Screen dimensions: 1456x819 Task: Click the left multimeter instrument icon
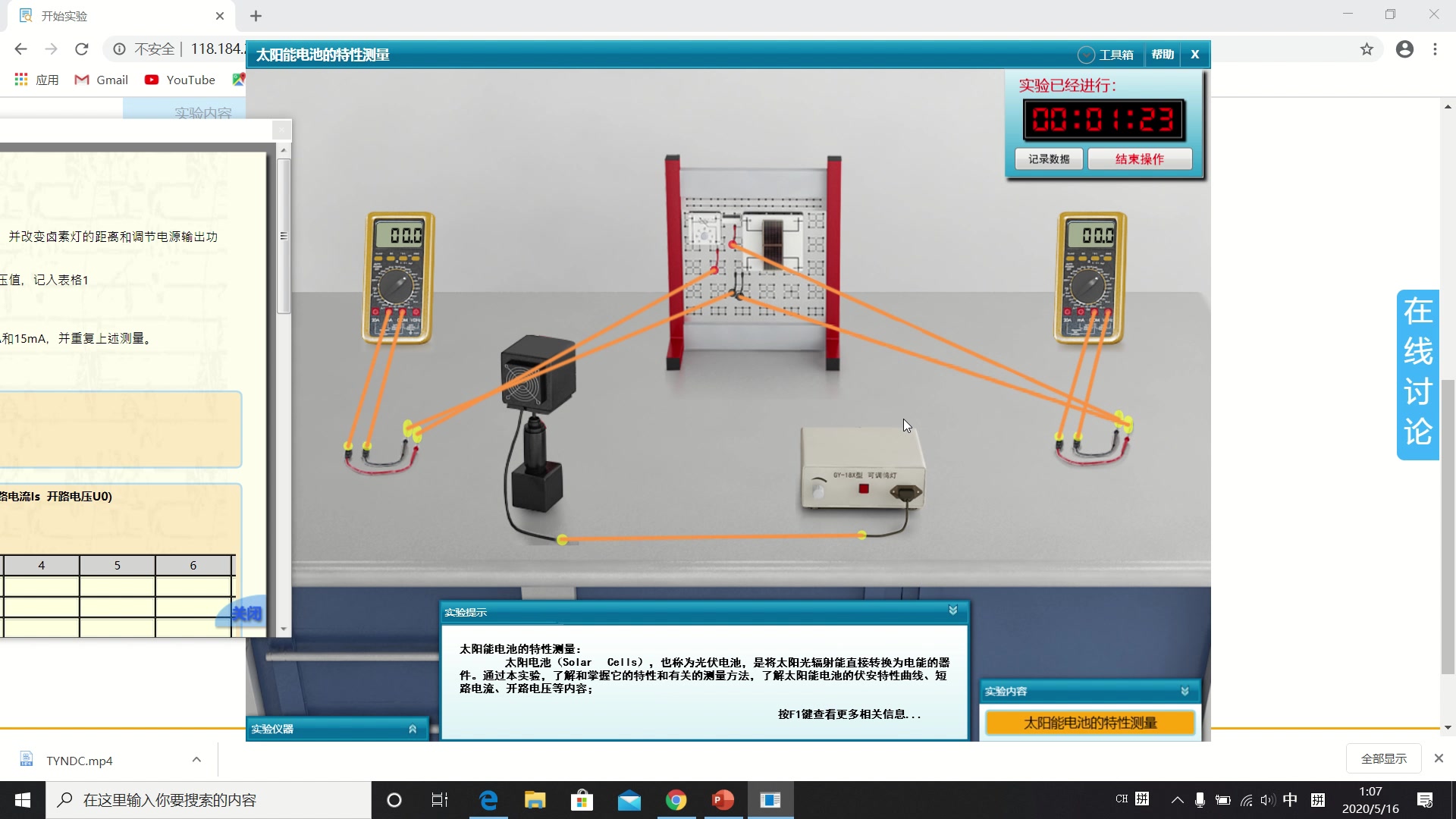coord(400,280)
